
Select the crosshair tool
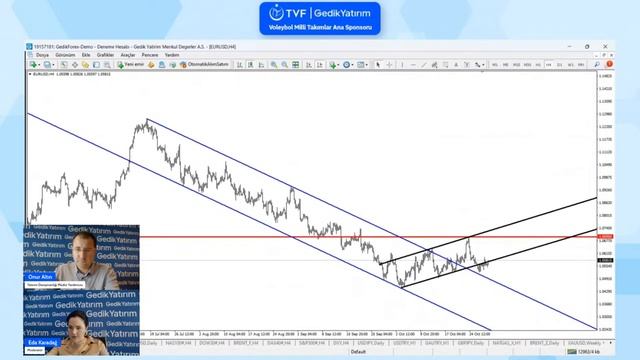coord(389,64)
